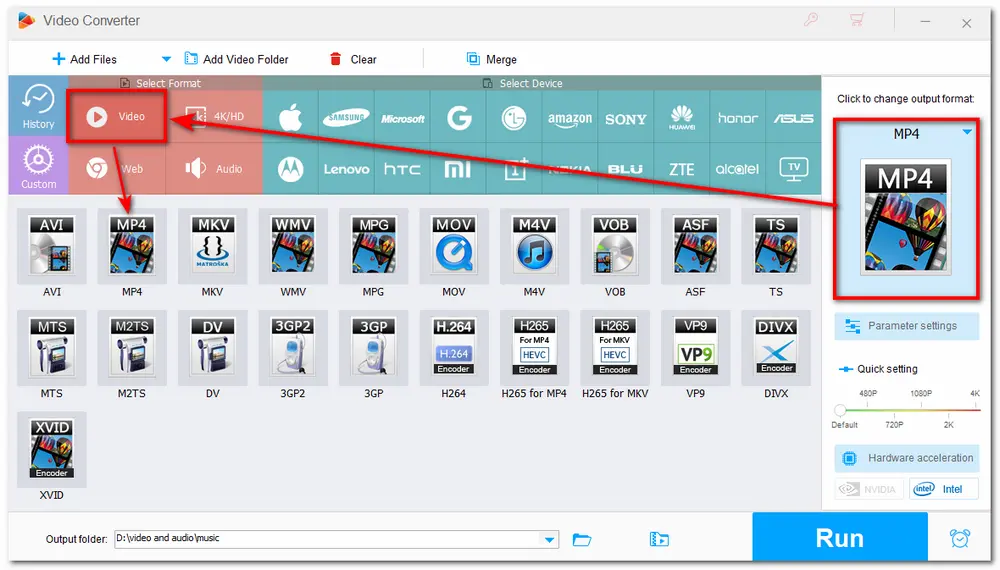
Task: Open ZTE device presets
Action: tap(682, 169)
